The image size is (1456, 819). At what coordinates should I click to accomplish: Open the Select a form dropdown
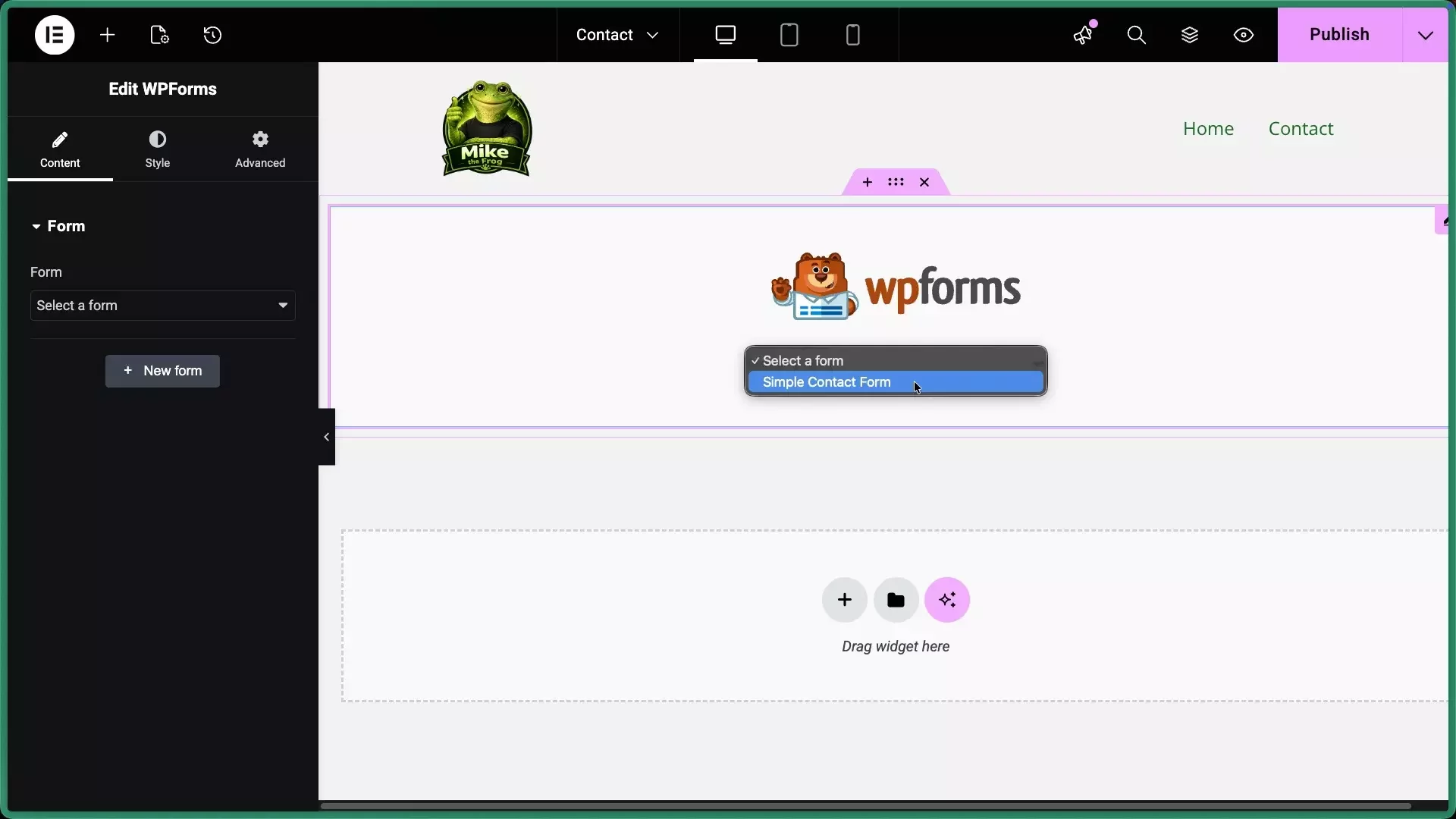click(x=162, y=306)
